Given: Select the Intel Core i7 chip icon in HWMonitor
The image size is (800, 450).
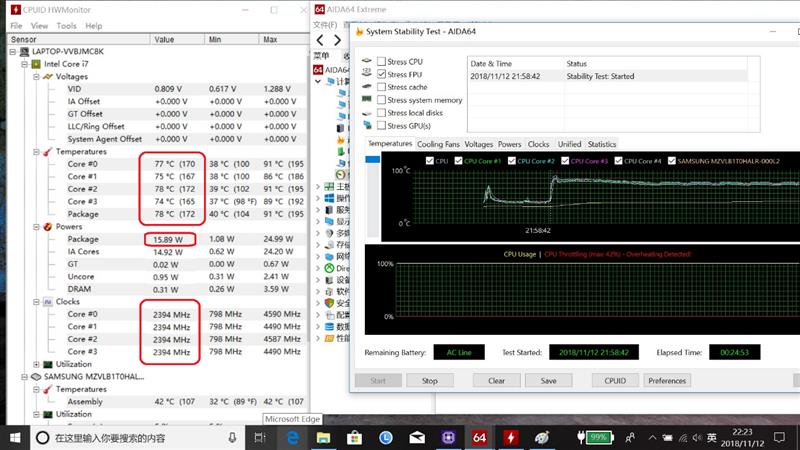Looking at the screenshot, I should coord(36,64).
